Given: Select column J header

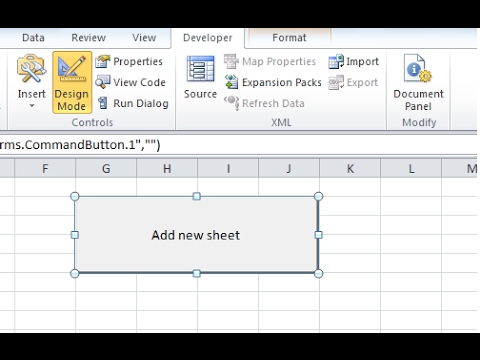Looking at the screenshot, I should (289, 168).
